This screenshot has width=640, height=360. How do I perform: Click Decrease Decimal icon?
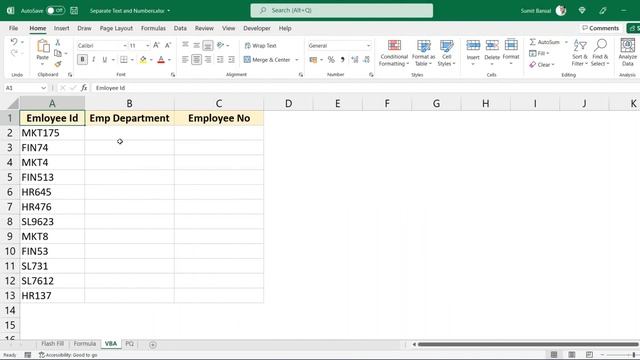(367, 60)
